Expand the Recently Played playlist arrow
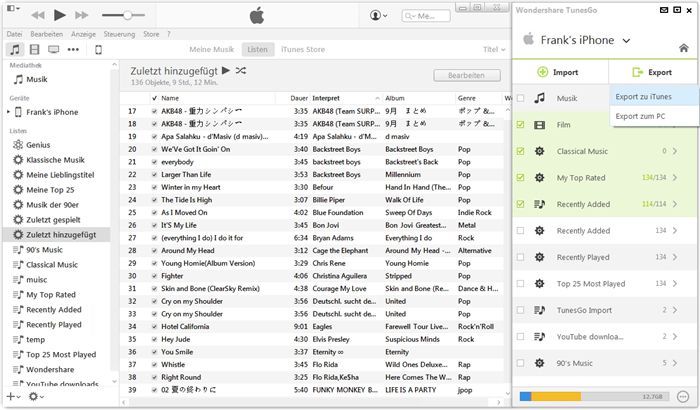700x410 pixels. [675, 257]
